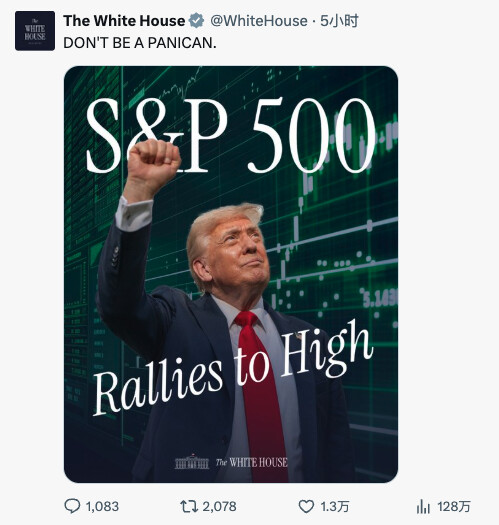Click the reply speech bubble icon
Image resolution: width=499 pixels, height=525 pixels.
[x=72, y=506]
